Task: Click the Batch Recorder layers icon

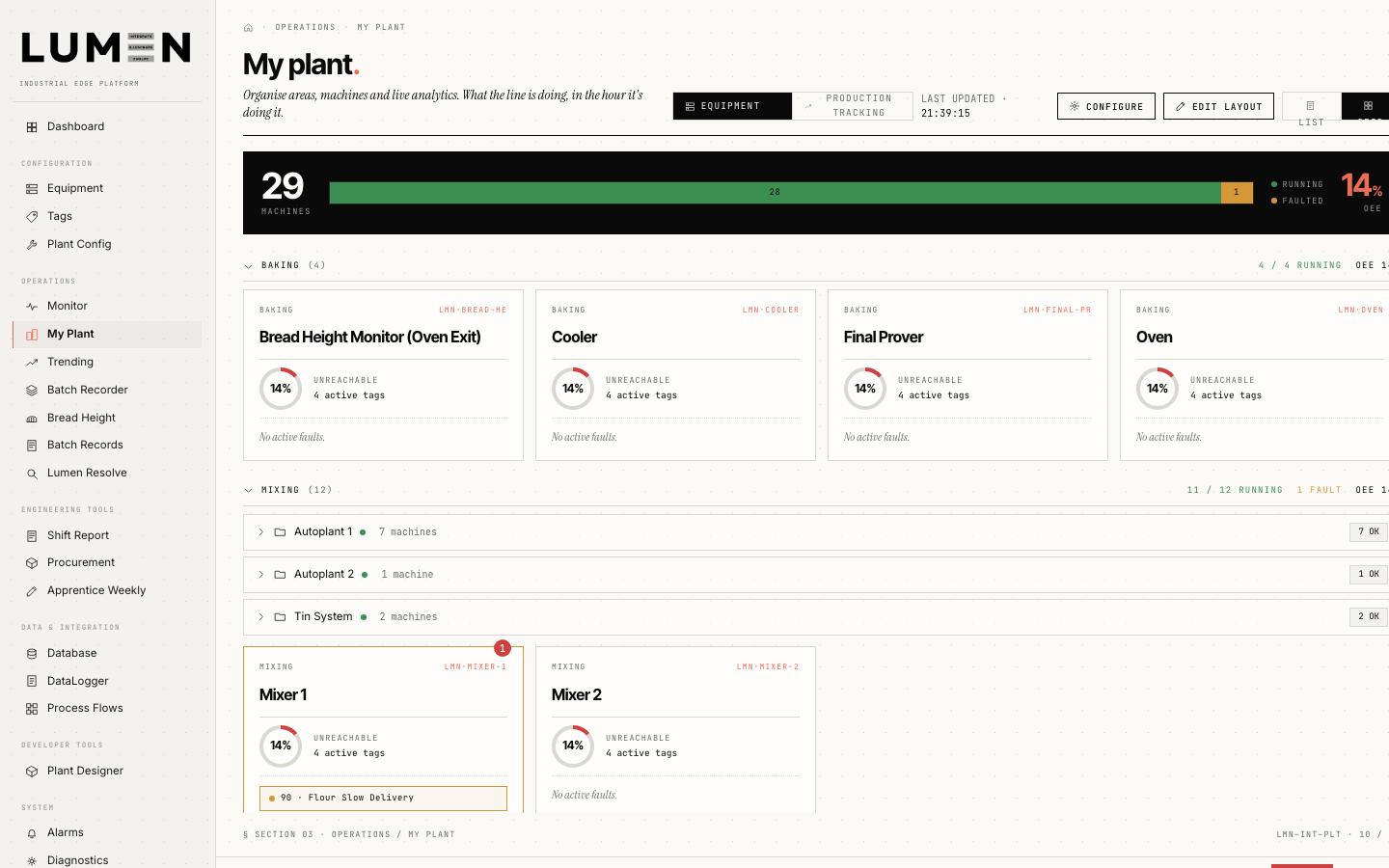Action: click(32, 391)
